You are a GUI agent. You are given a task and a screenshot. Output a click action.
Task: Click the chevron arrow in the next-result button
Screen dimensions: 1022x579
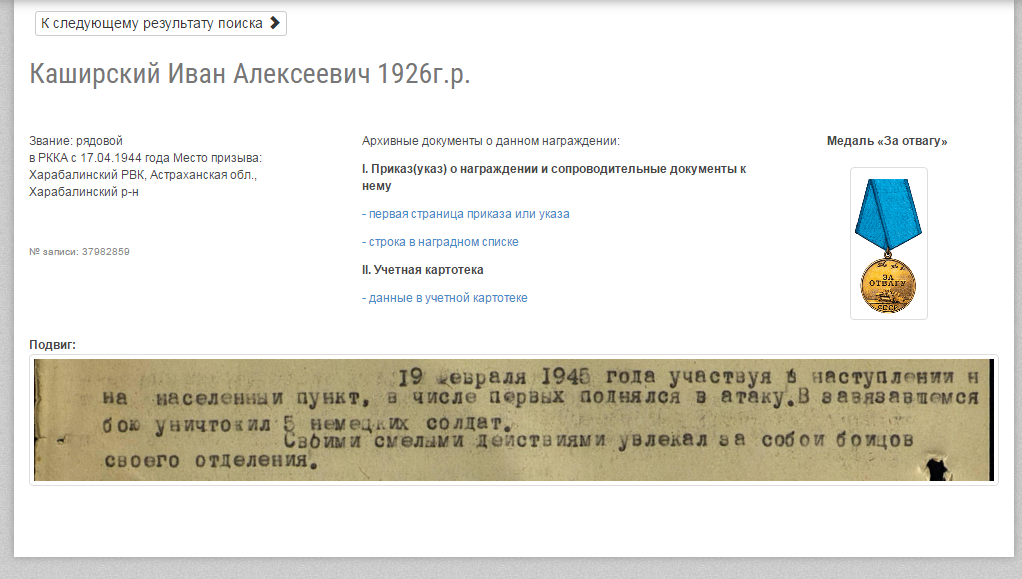[x=275, y=23]
